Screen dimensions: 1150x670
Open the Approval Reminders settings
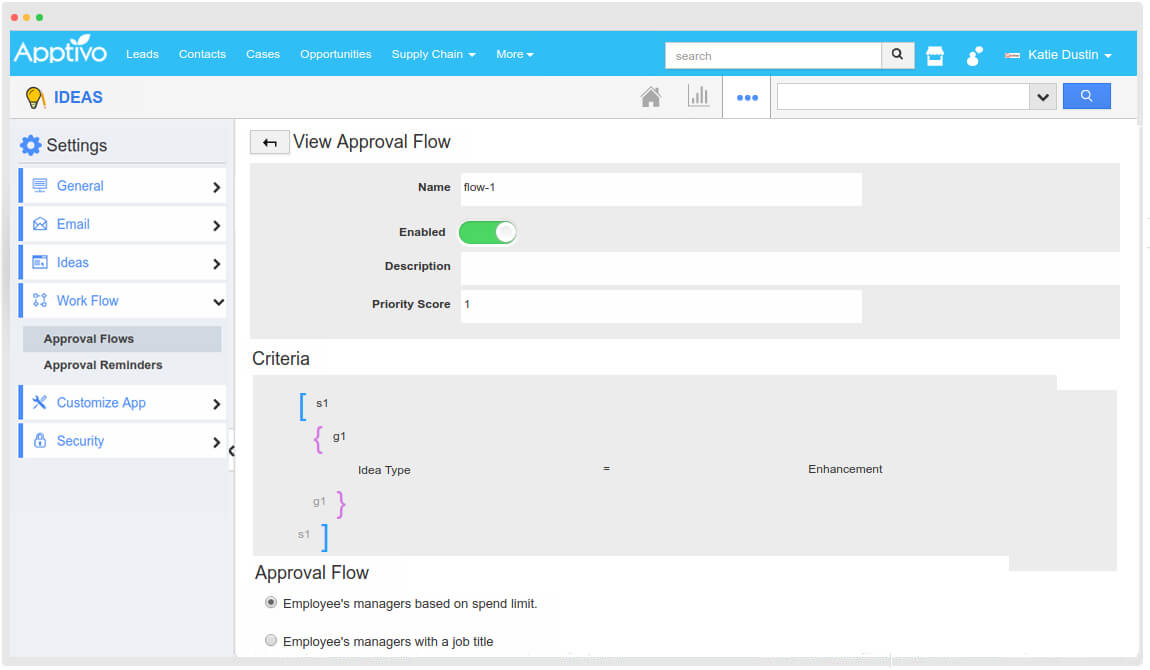(102, 365)
